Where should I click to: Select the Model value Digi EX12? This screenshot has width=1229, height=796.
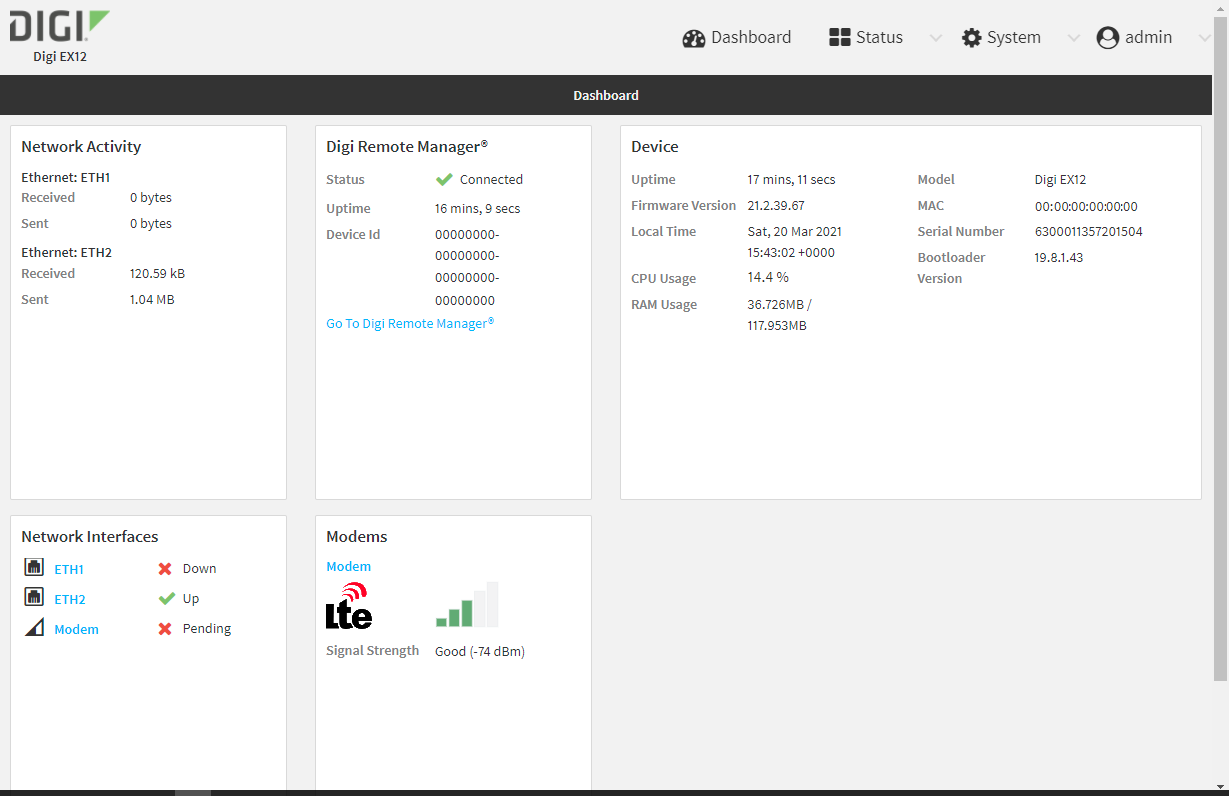click(1060, 179)
